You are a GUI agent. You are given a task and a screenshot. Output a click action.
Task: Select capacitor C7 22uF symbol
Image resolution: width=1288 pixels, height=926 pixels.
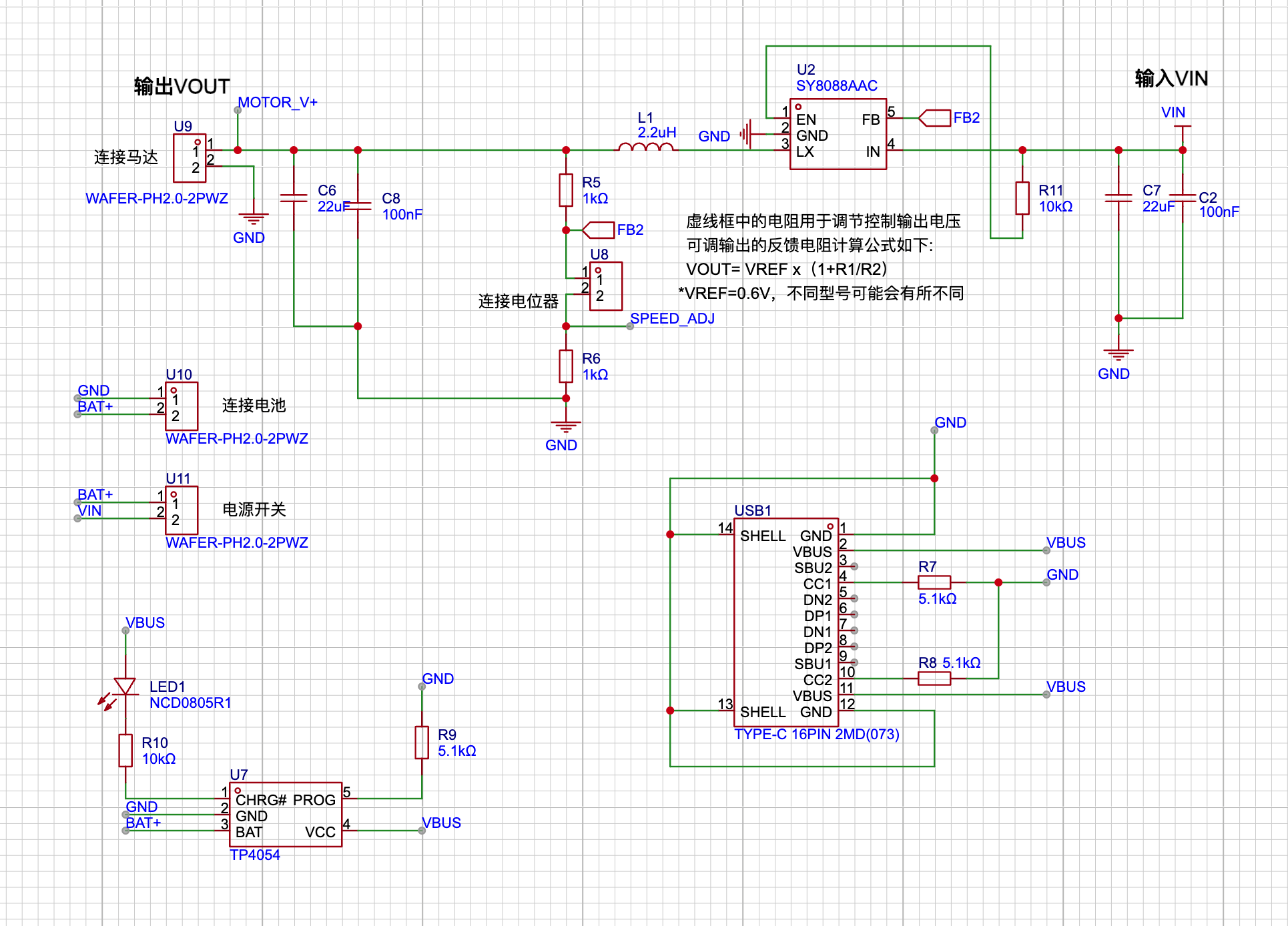pyautogui.click(x=1118, y=198)
